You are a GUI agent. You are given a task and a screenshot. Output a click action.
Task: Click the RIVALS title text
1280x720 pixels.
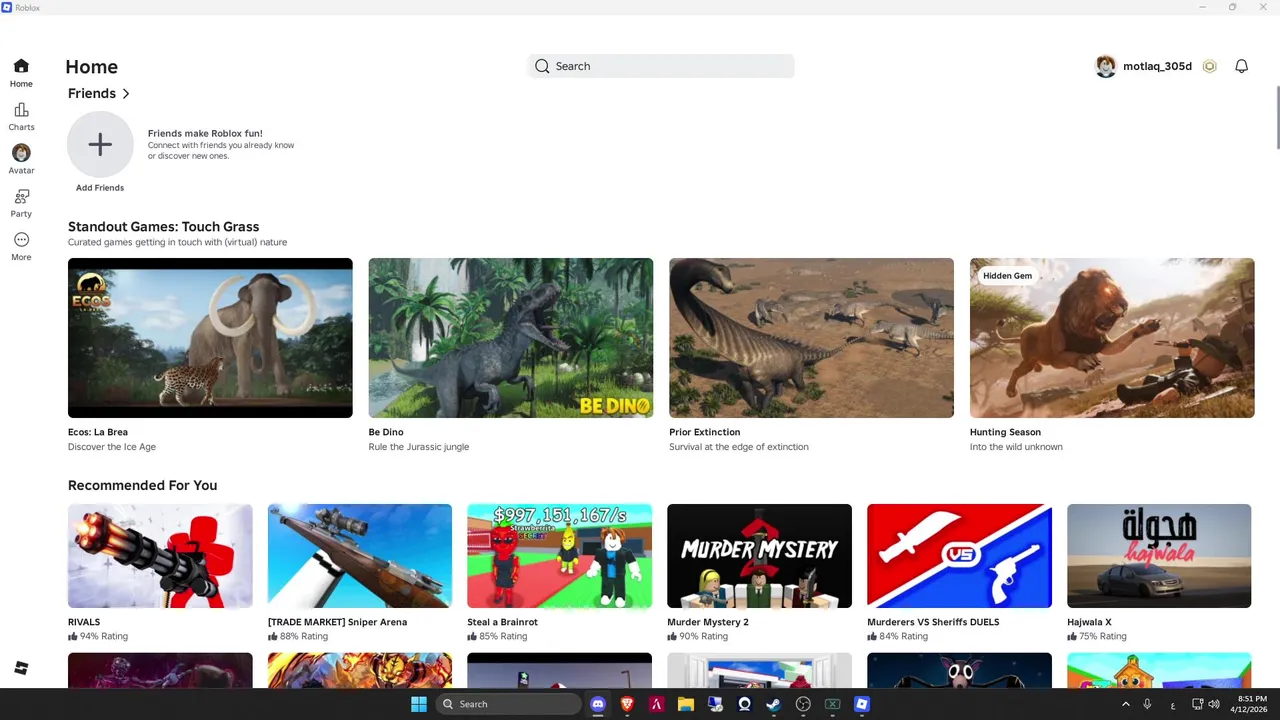point(84,622)
